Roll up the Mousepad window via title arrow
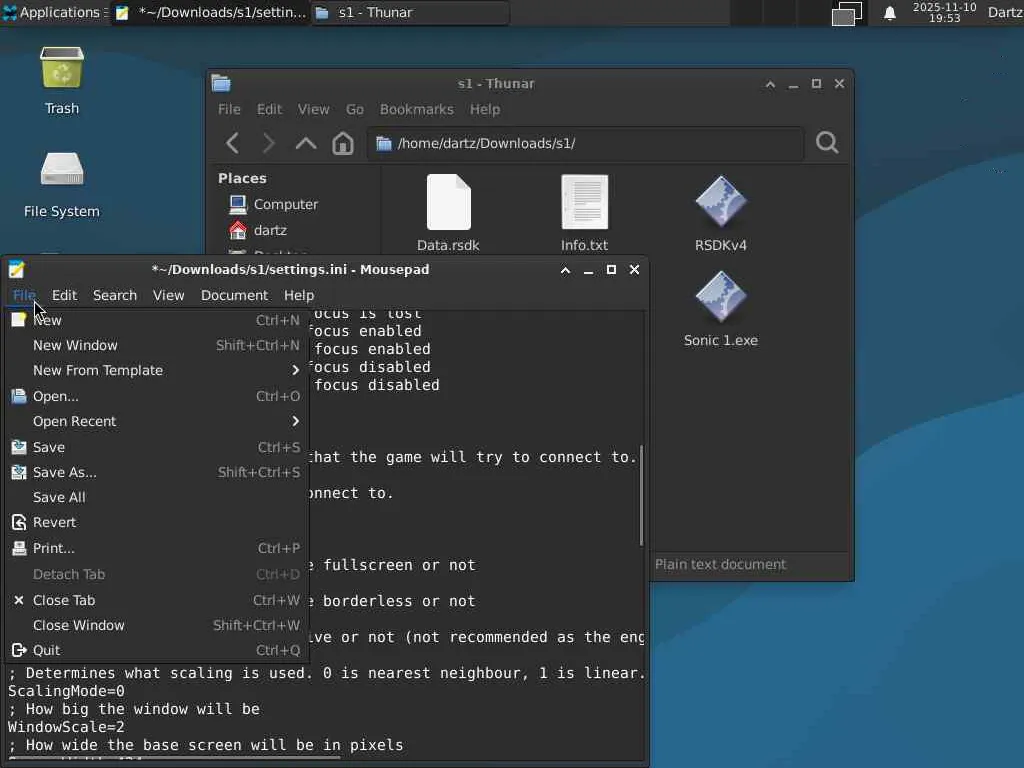The image size is (1024, 768). (566, 270)
